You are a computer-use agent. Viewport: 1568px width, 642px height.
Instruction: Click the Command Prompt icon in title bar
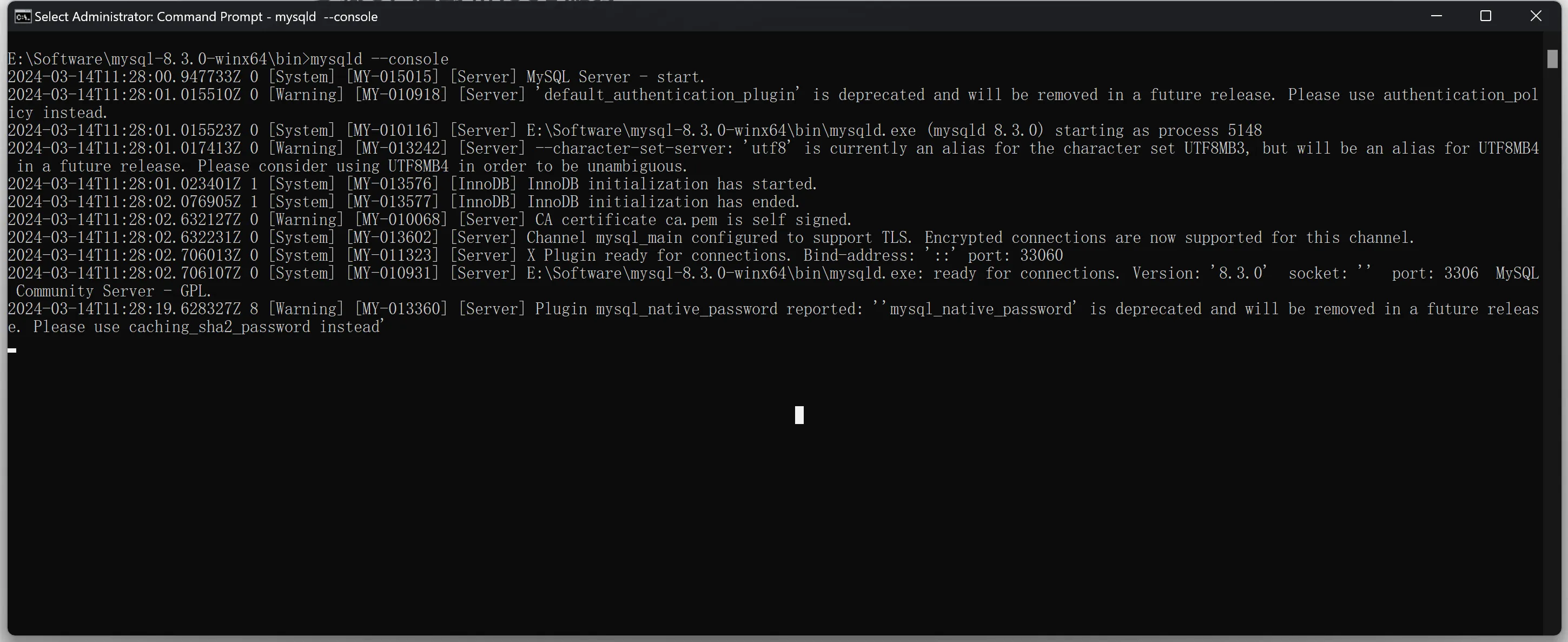pos(23,16)
